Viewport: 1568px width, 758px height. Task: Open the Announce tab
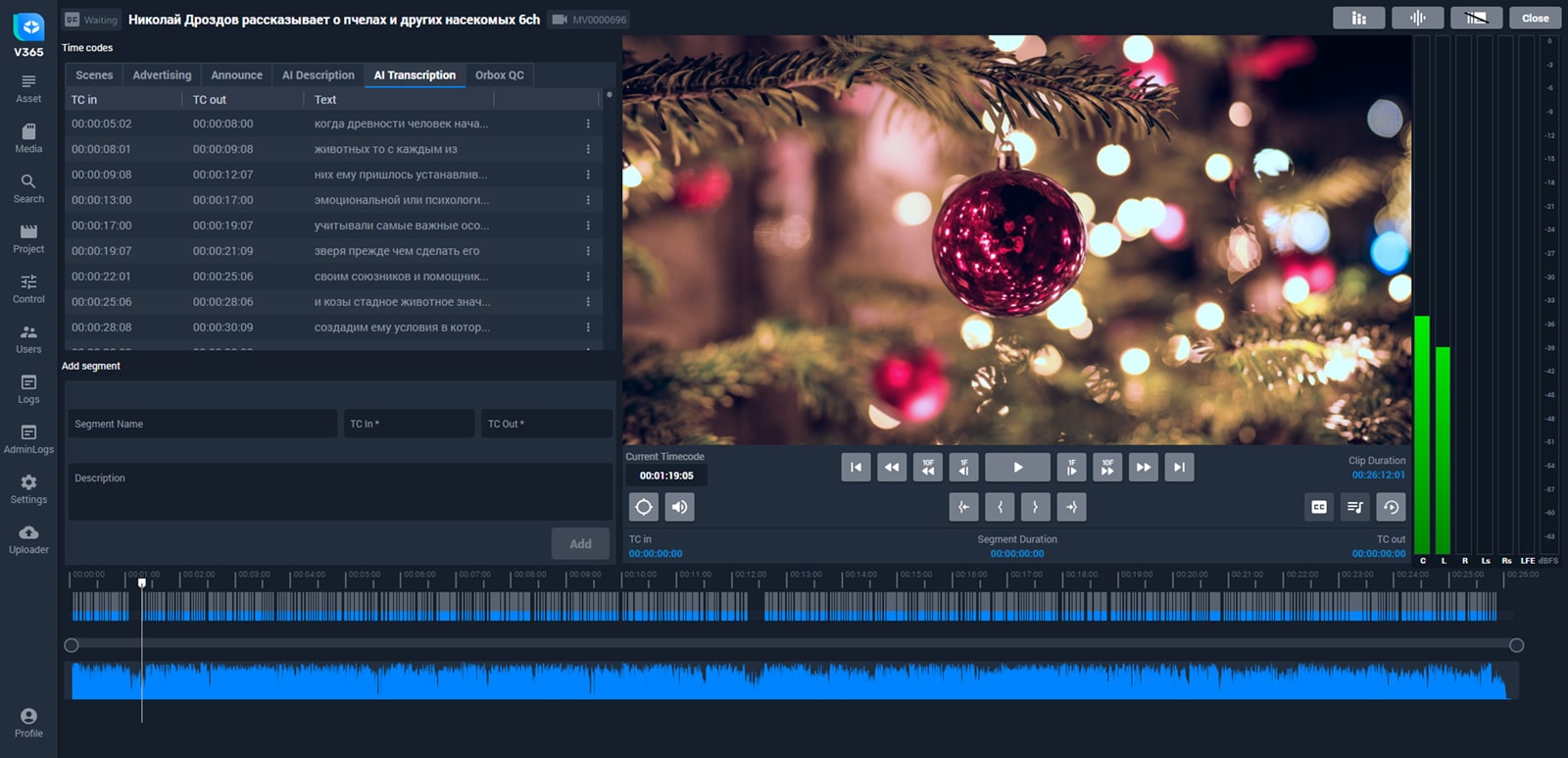point(237,76)
